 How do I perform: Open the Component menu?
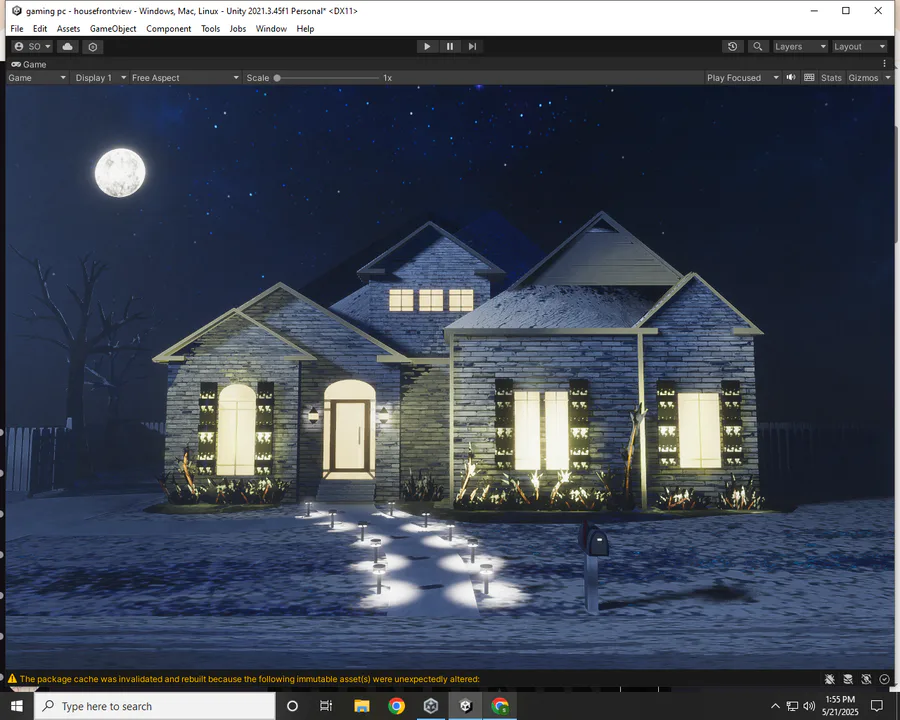169,29
